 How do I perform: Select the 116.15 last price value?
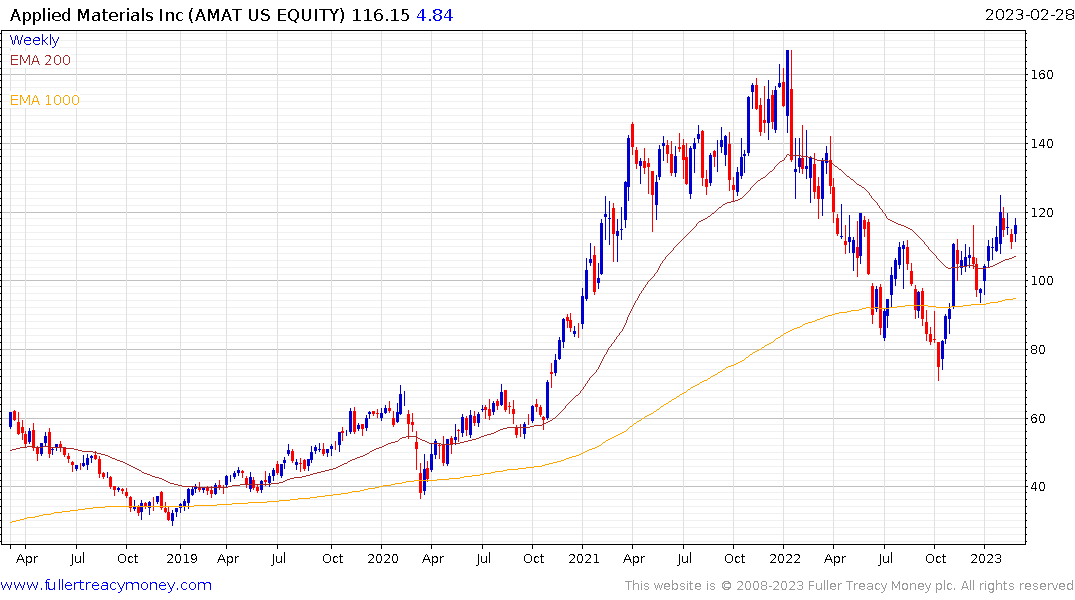381,15
